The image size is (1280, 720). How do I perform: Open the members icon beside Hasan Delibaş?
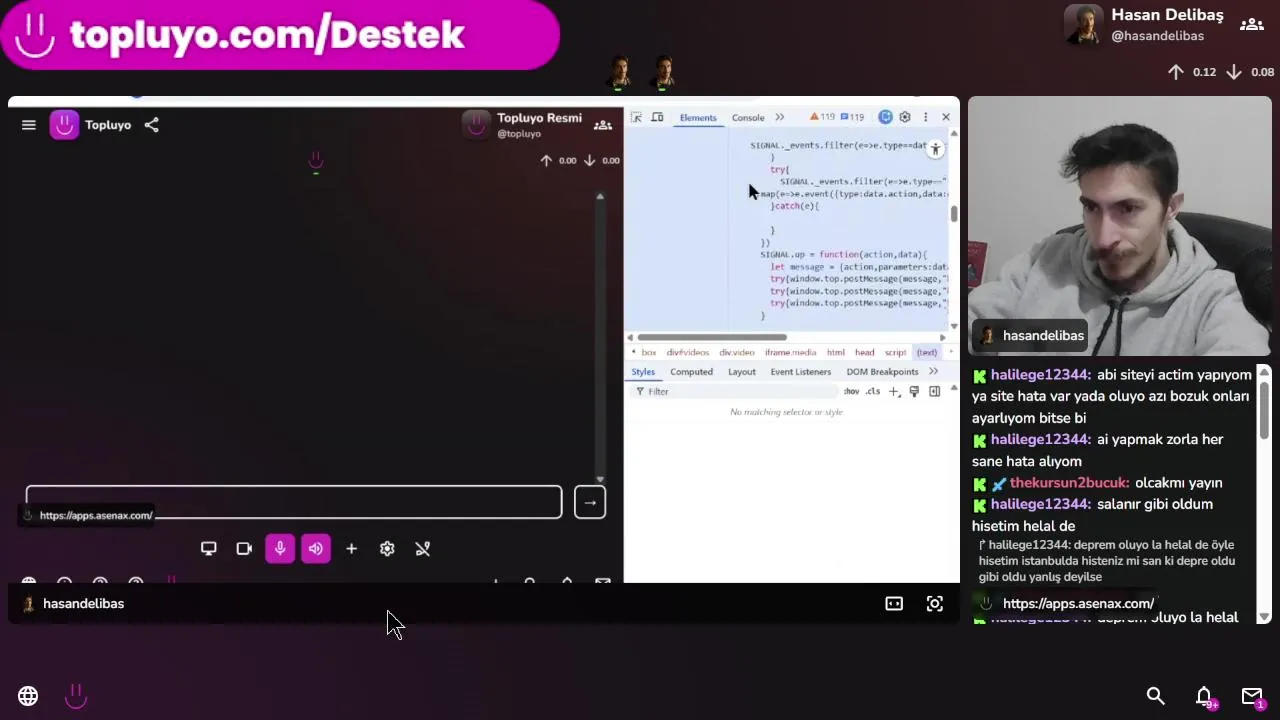coord(1251,25)
